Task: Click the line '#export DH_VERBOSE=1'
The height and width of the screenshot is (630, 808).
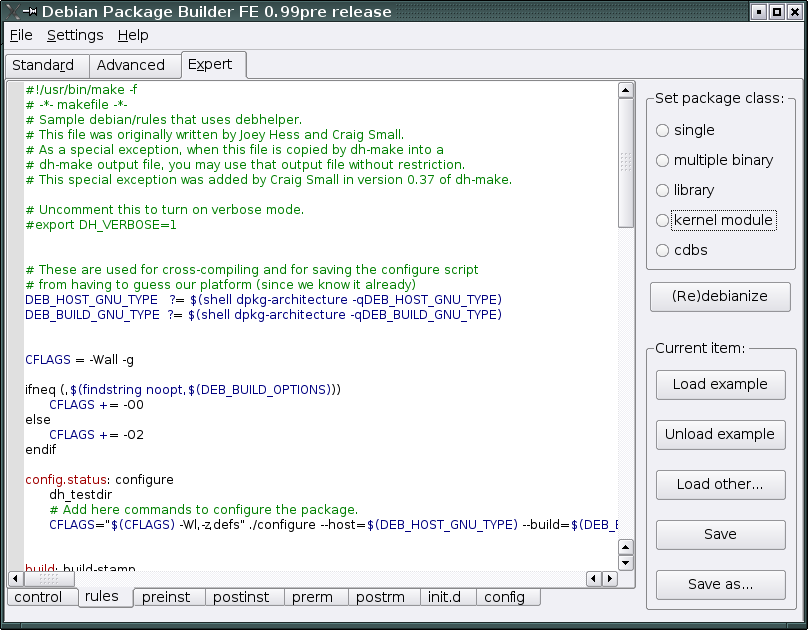Action: click(x=101, y=225)
